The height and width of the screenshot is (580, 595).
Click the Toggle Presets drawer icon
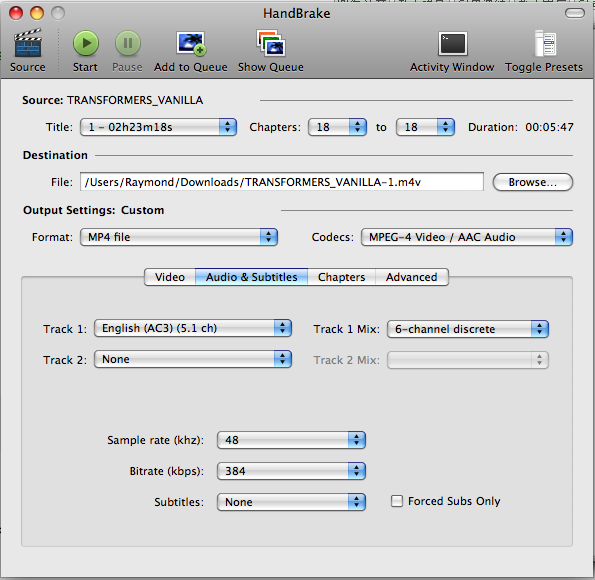coord(545,43)
